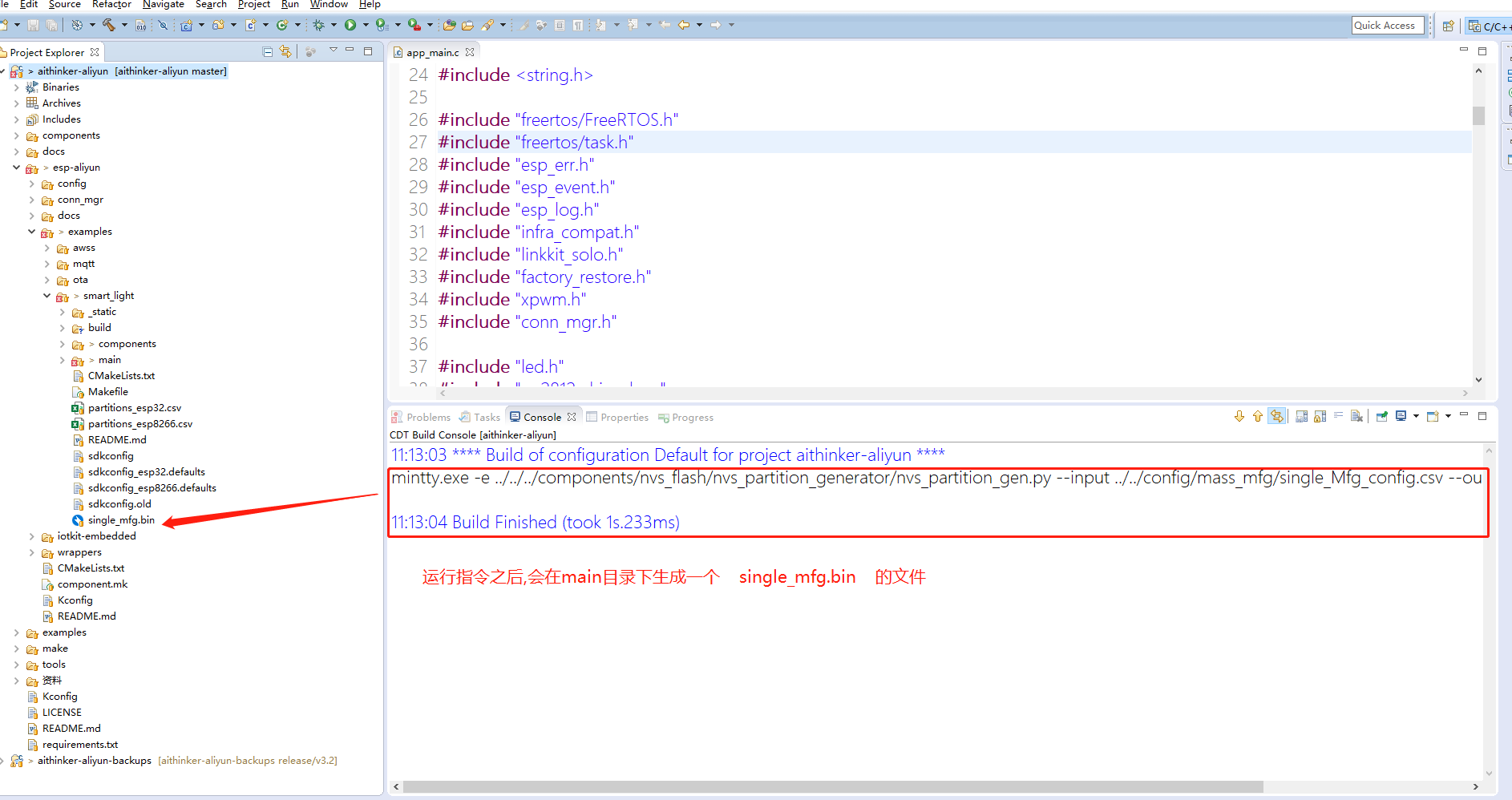Image resolution: width=1512 pixels, height=800 pixels.
Task: Switch to the Properties tab
Action: [617, 417]
